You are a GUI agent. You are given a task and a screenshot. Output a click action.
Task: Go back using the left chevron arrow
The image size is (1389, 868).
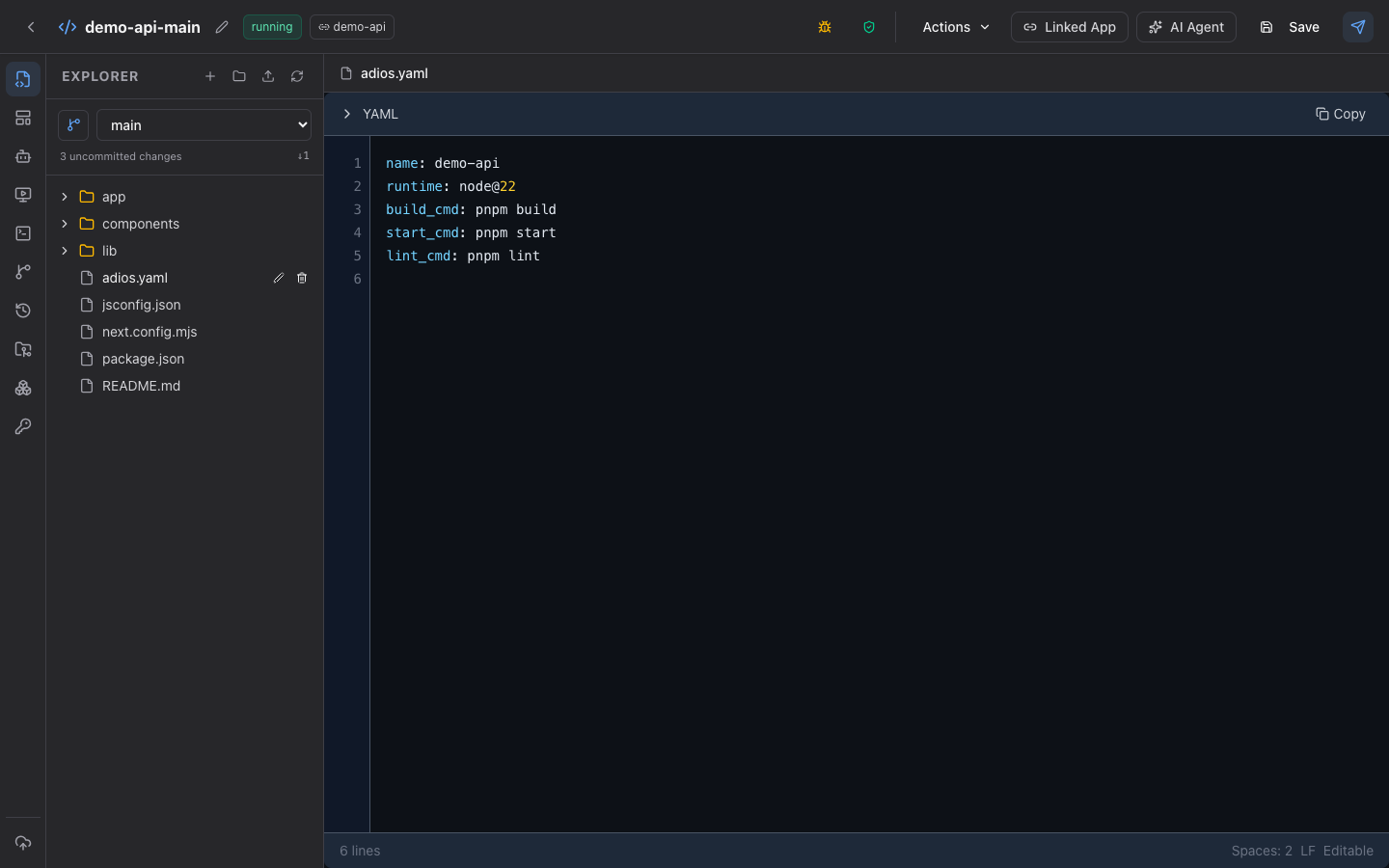tap(31, 27)
